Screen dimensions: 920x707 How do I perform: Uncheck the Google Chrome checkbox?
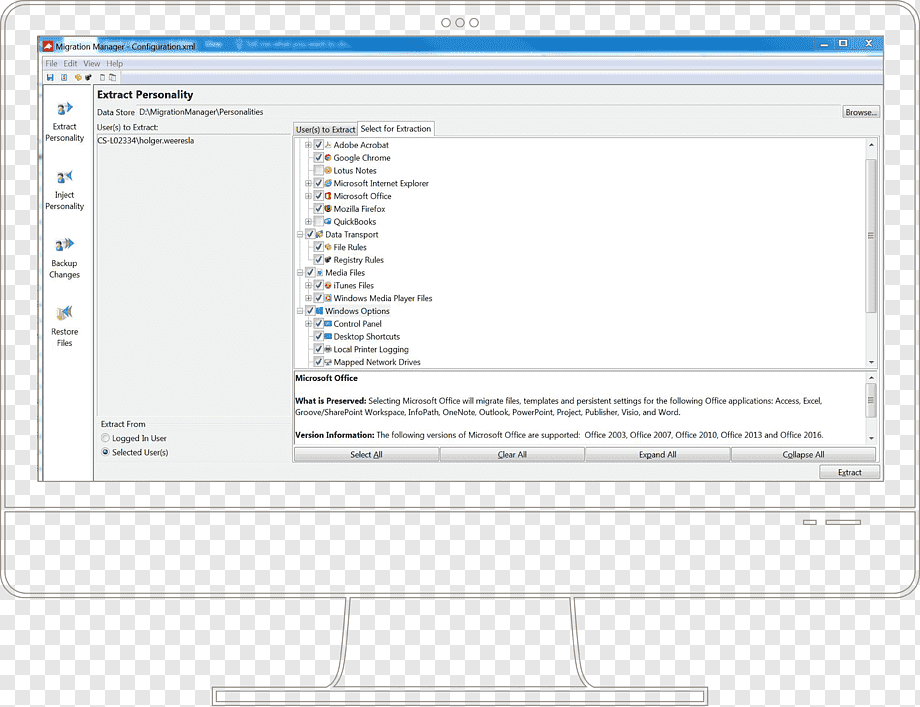pos(318,158)
